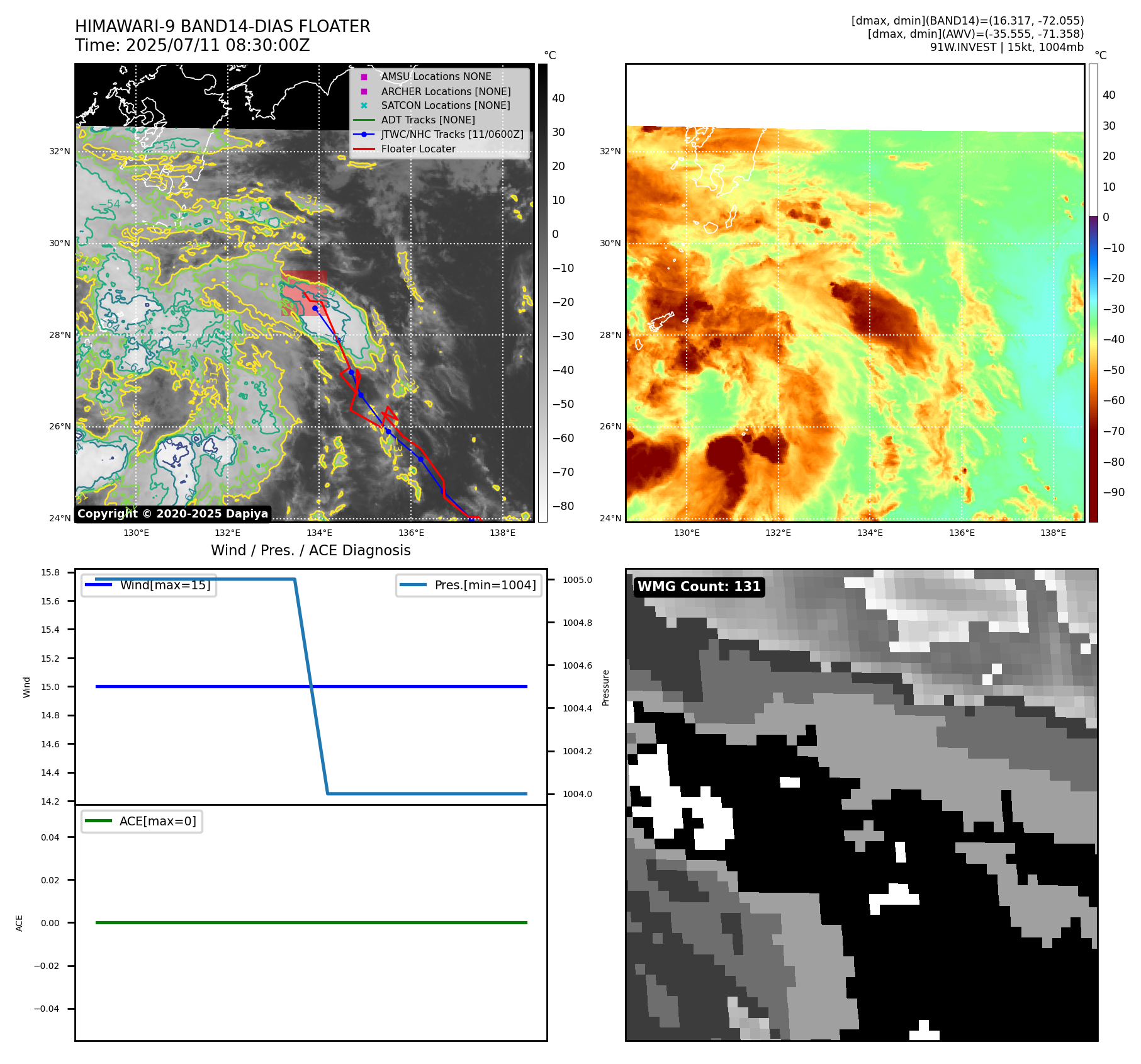
Task: Click the grayscale BAND14 temperature colorbar
Action: 542,293
